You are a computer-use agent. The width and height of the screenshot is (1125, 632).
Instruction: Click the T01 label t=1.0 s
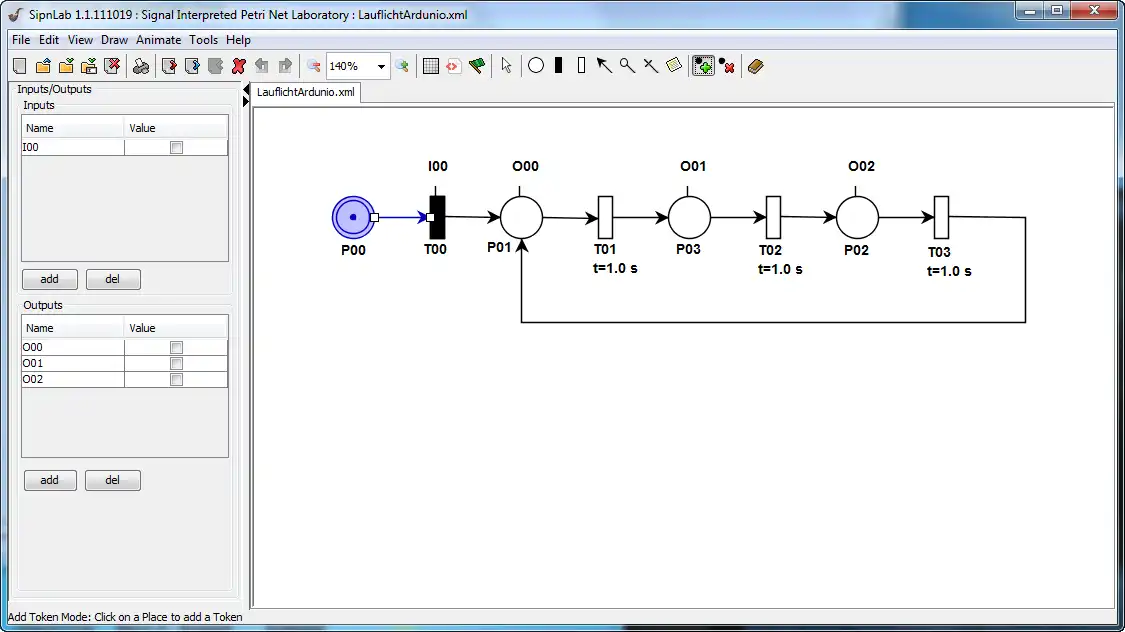click(616, 268)
